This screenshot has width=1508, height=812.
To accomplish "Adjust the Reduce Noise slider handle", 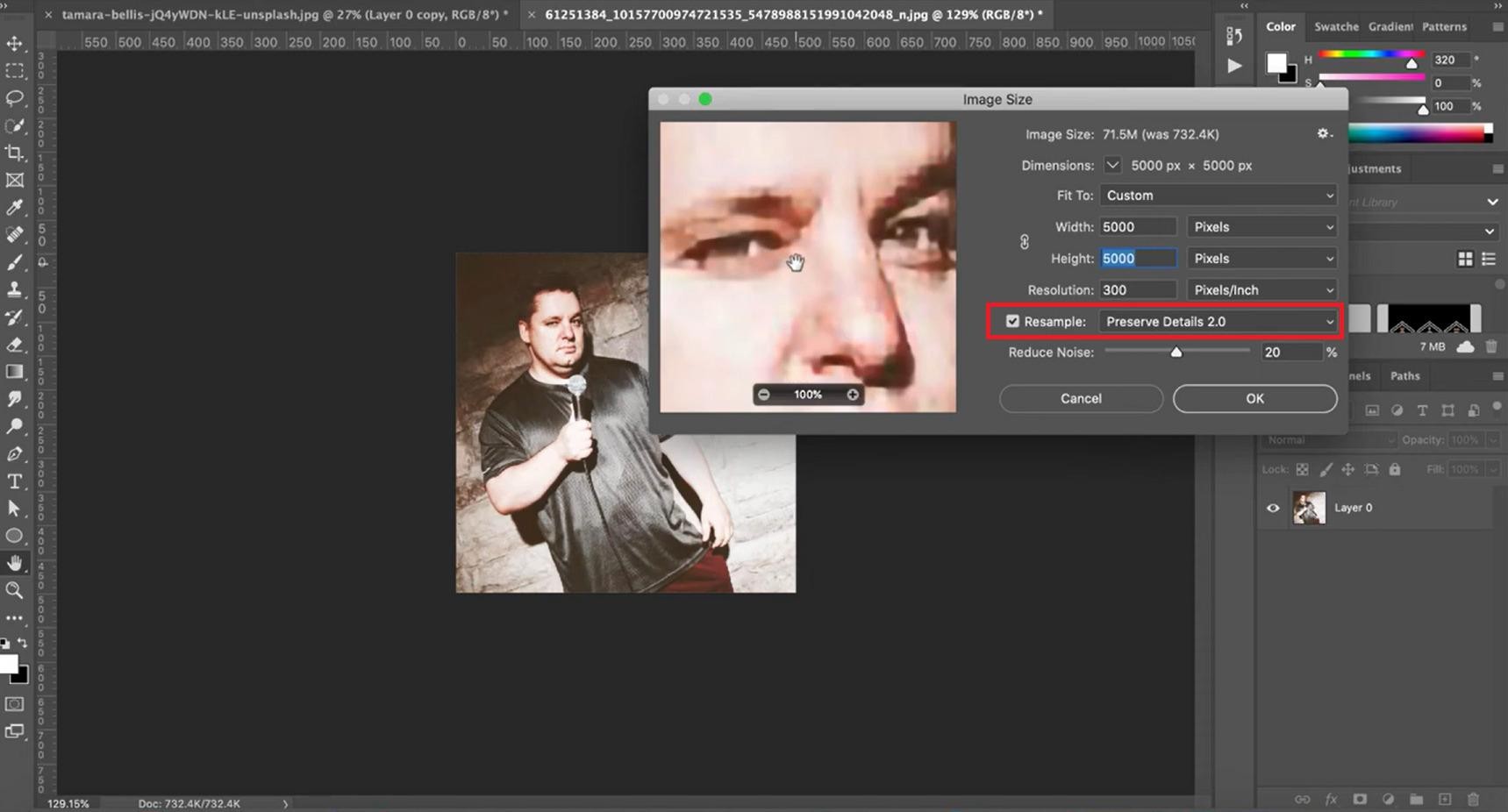I will [1176, 353].
